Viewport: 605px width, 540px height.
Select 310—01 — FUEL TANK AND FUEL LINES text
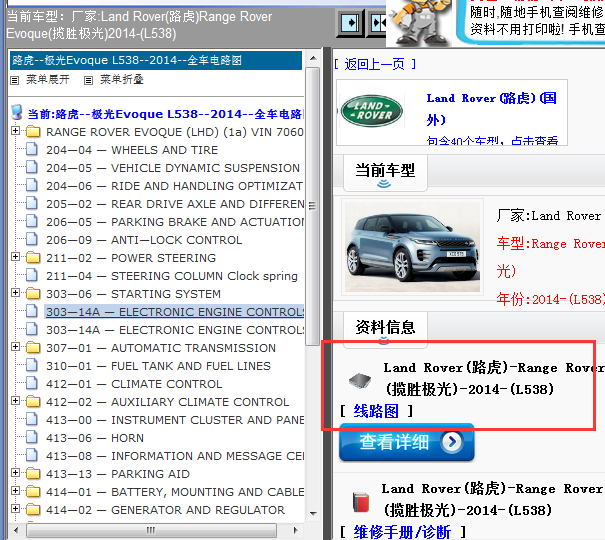(158, 366)
